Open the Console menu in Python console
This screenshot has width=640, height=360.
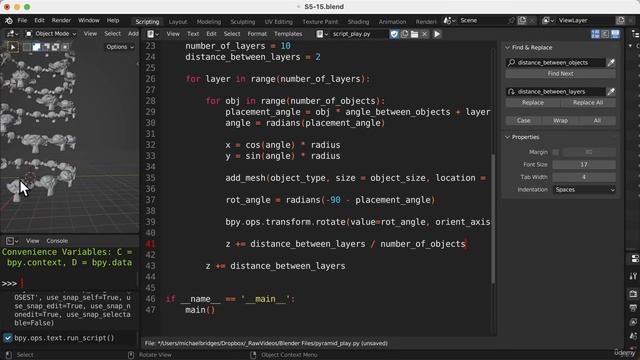click(57, 241)
